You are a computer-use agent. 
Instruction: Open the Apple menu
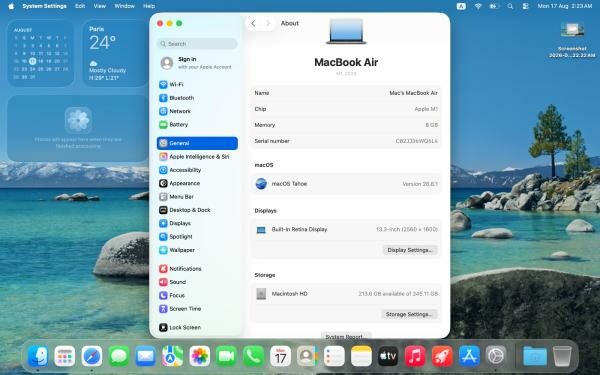(11, 6)
